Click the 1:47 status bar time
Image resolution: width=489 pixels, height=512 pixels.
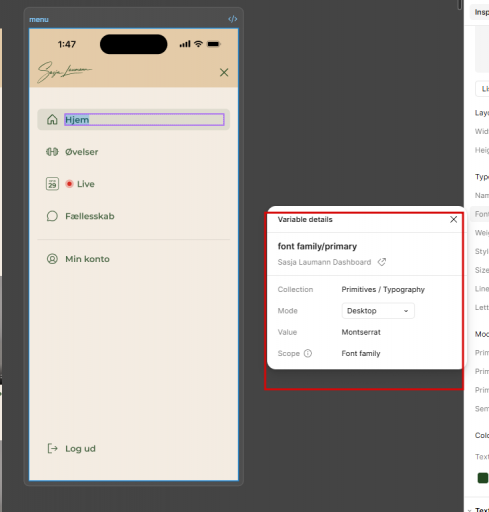pyautogui.click(x=67, y=44)
